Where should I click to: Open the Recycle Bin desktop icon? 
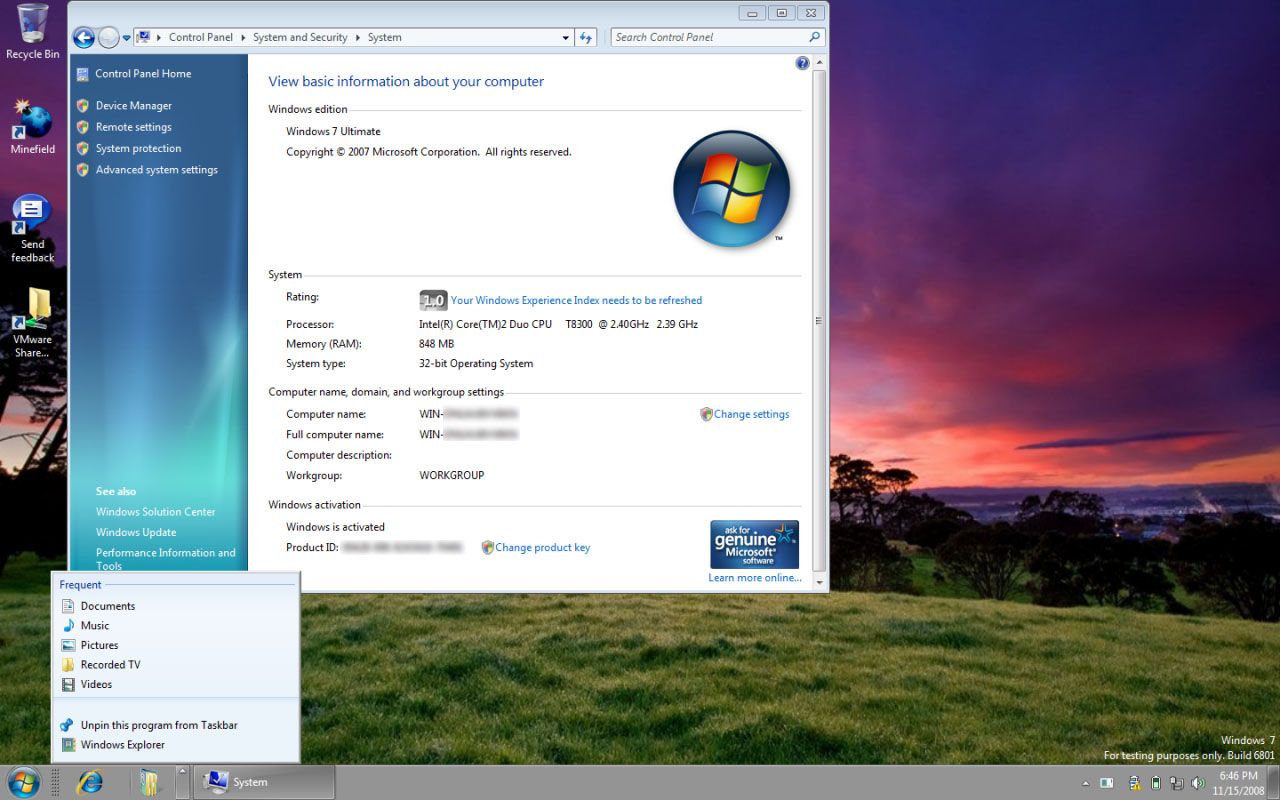click(x=33, y=32)
